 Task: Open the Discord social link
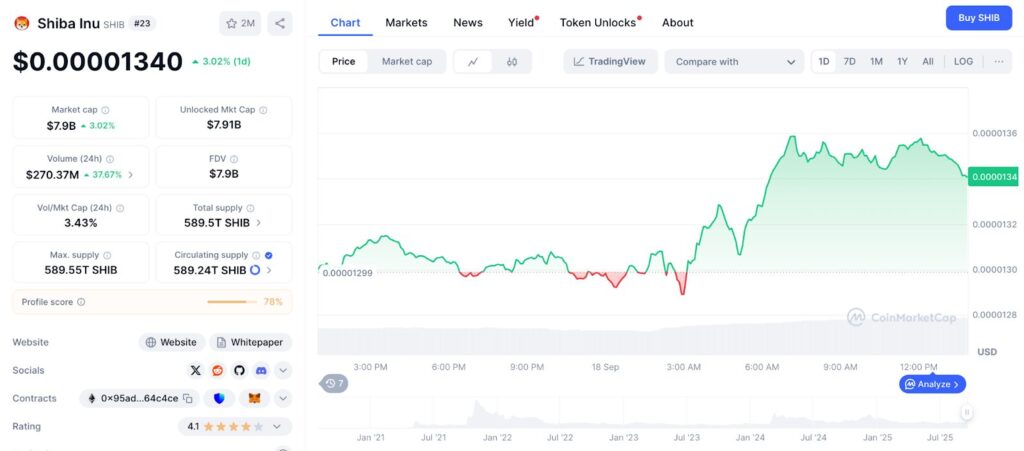pos(262,370)
